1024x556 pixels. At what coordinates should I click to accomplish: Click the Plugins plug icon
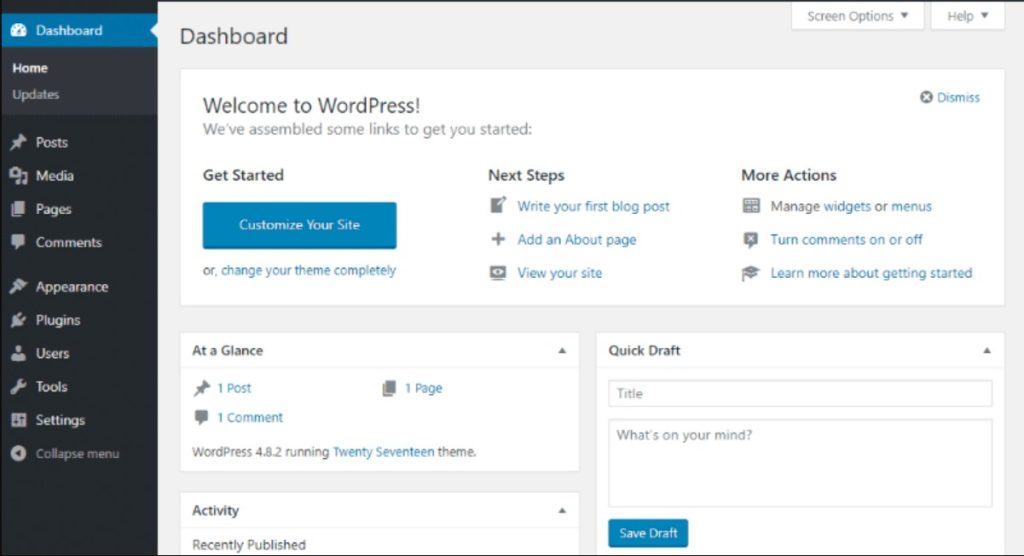click(18, 320)
